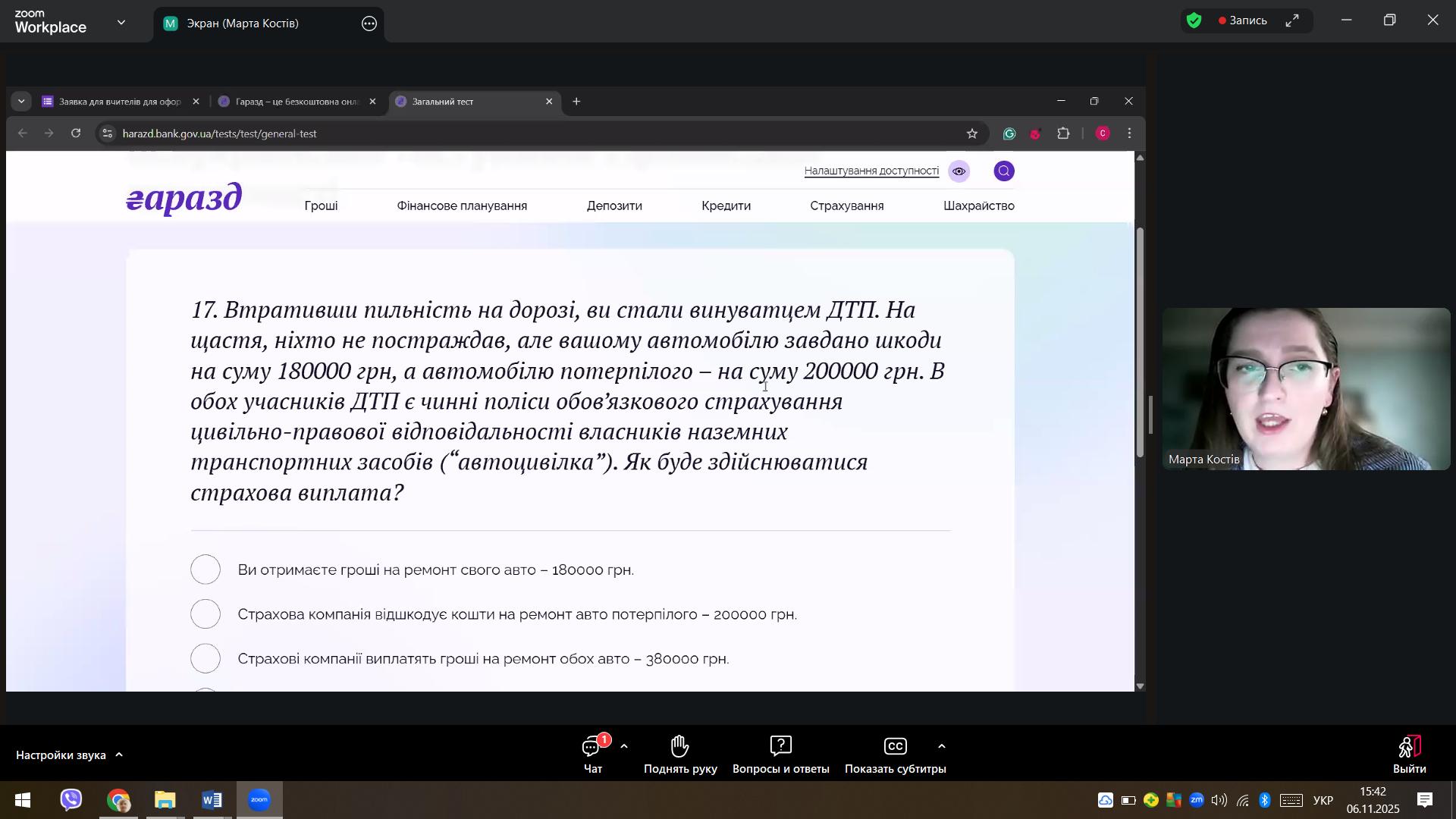Click the purple search icon on website
The image size is (1456, 819).
click(1004, 171)
